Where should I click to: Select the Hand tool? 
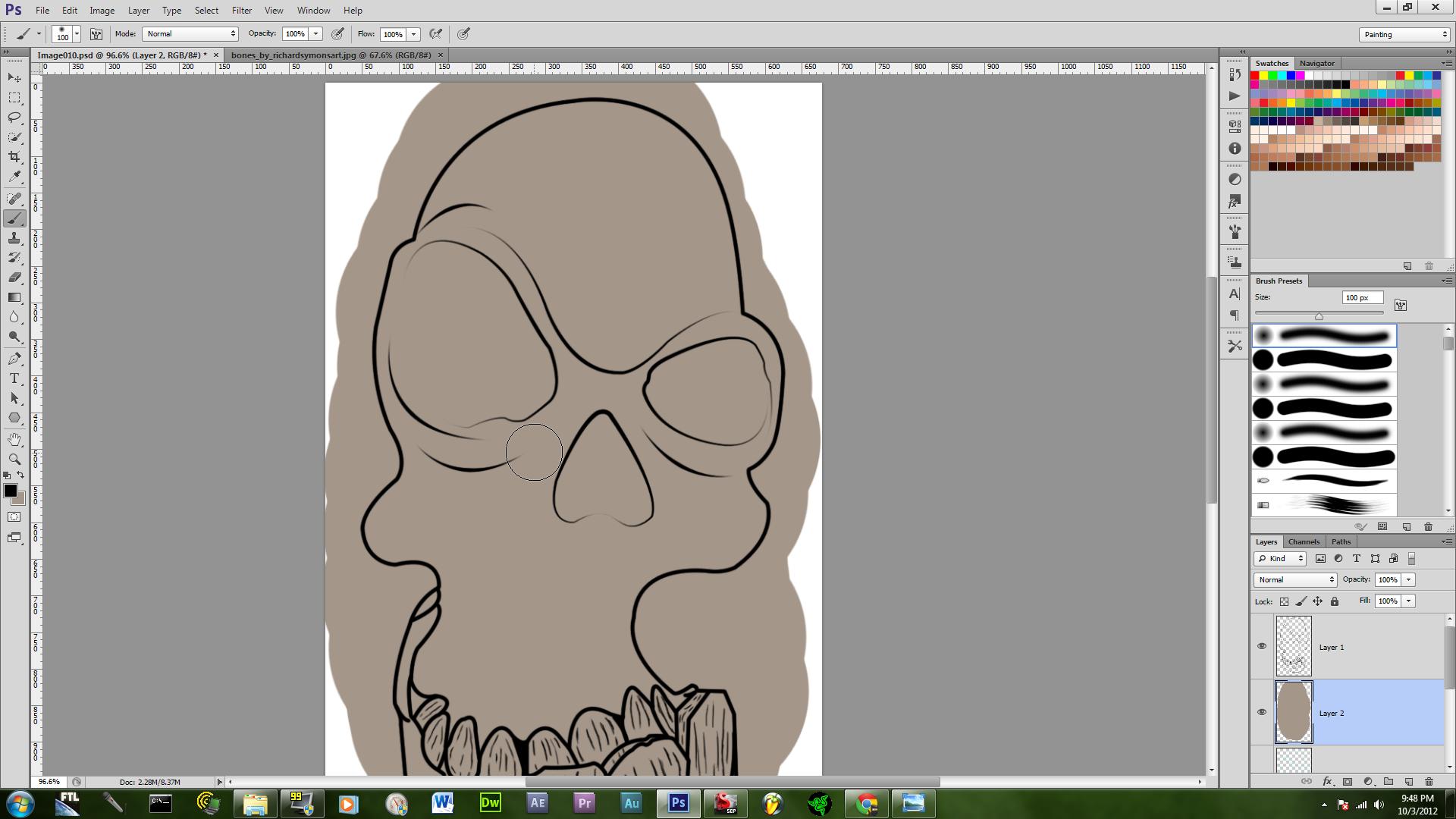click(14, 440)
